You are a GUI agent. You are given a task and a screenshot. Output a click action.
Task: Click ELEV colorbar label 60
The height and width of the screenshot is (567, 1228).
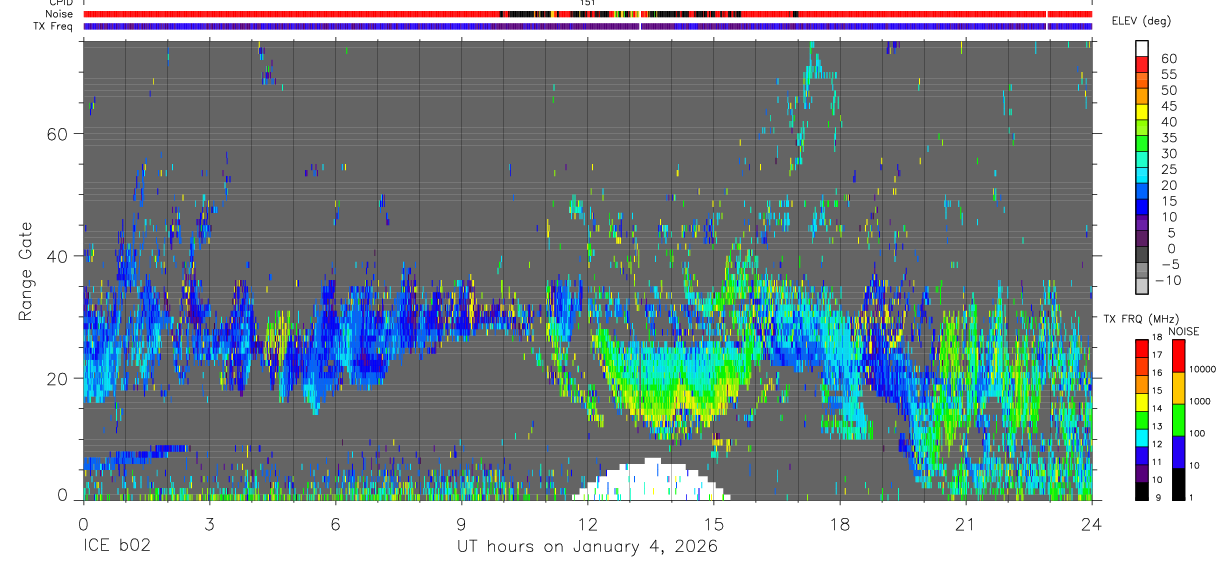(1168, 59)
